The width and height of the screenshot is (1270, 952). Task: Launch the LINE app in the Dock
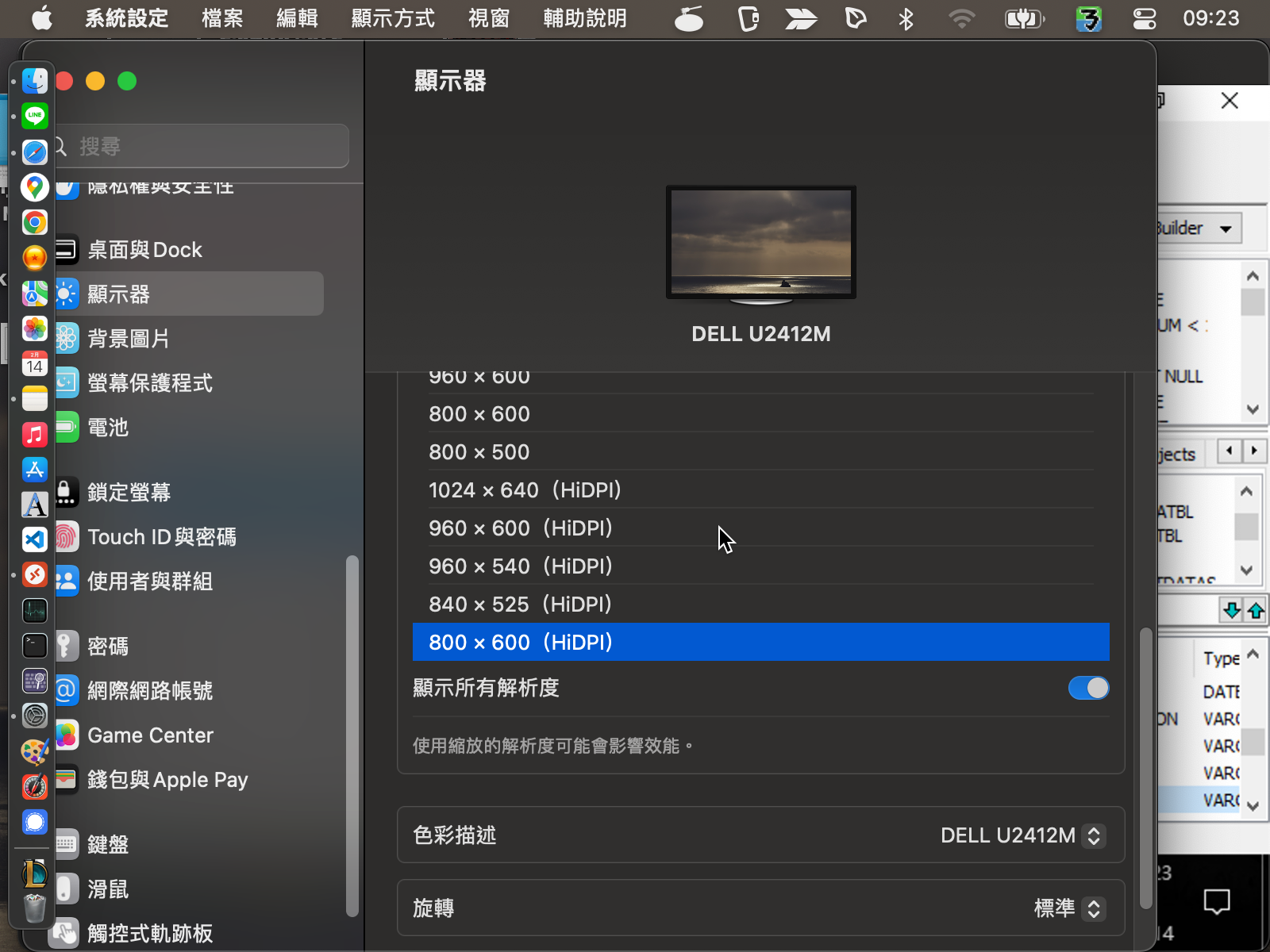(35, 116)
